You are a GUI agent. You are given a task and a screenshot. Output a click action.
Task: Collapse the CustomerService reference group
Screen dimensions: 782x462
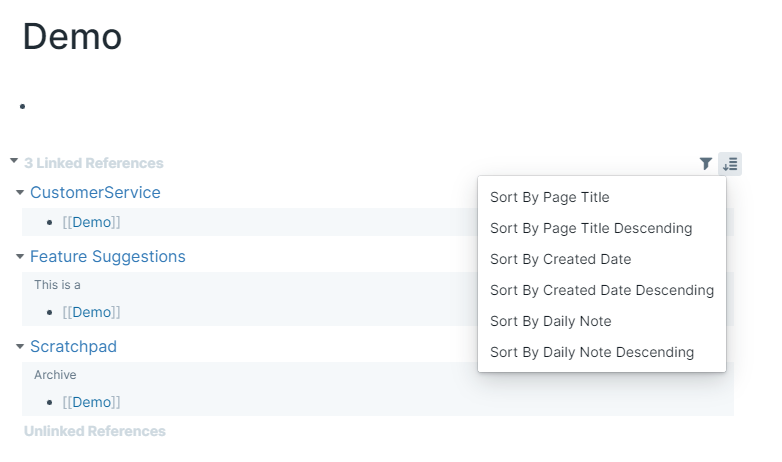tap(20, 193)
